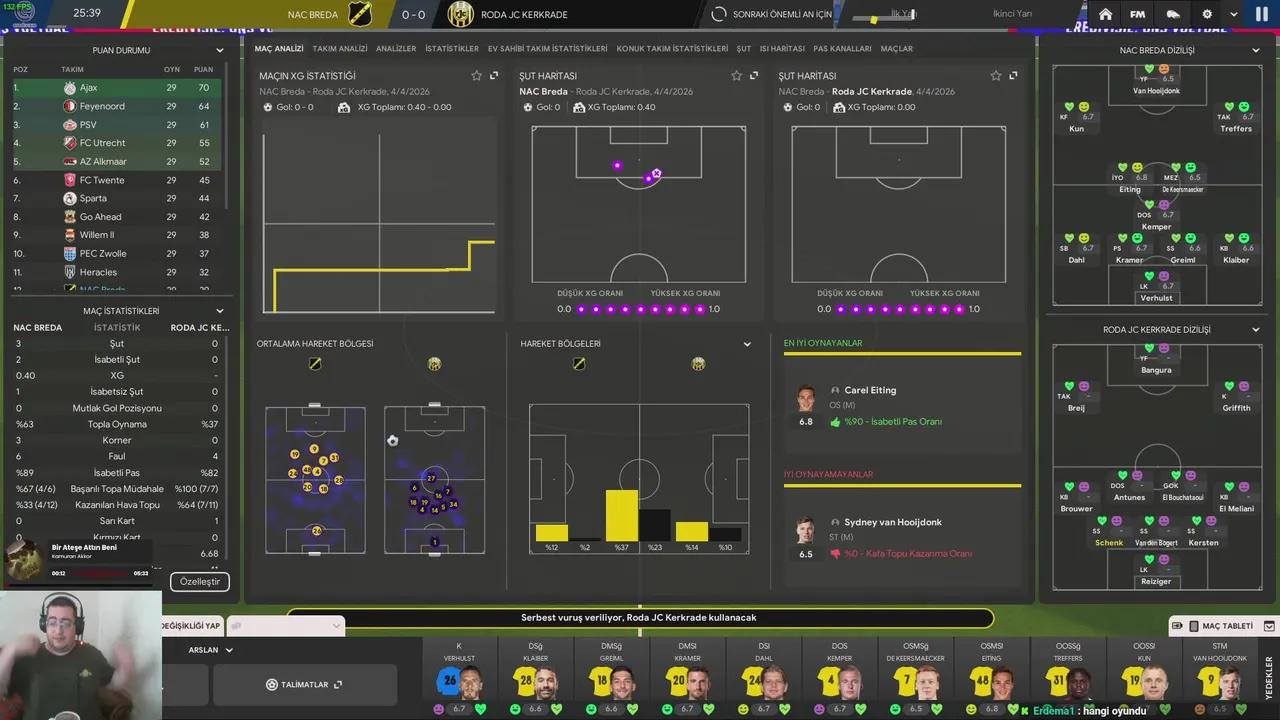Click the Roda JC Kerkrade XG oranı scale
This screenshot has height=720, width=1280.
coord(898,310)
